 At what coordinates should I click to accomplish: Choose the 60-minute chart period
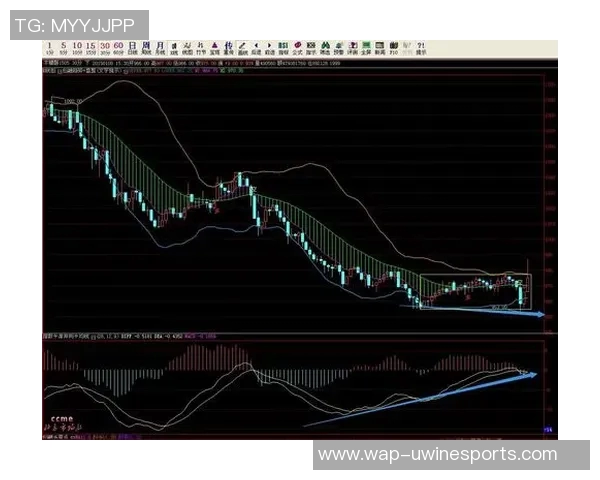pos(118,48)
